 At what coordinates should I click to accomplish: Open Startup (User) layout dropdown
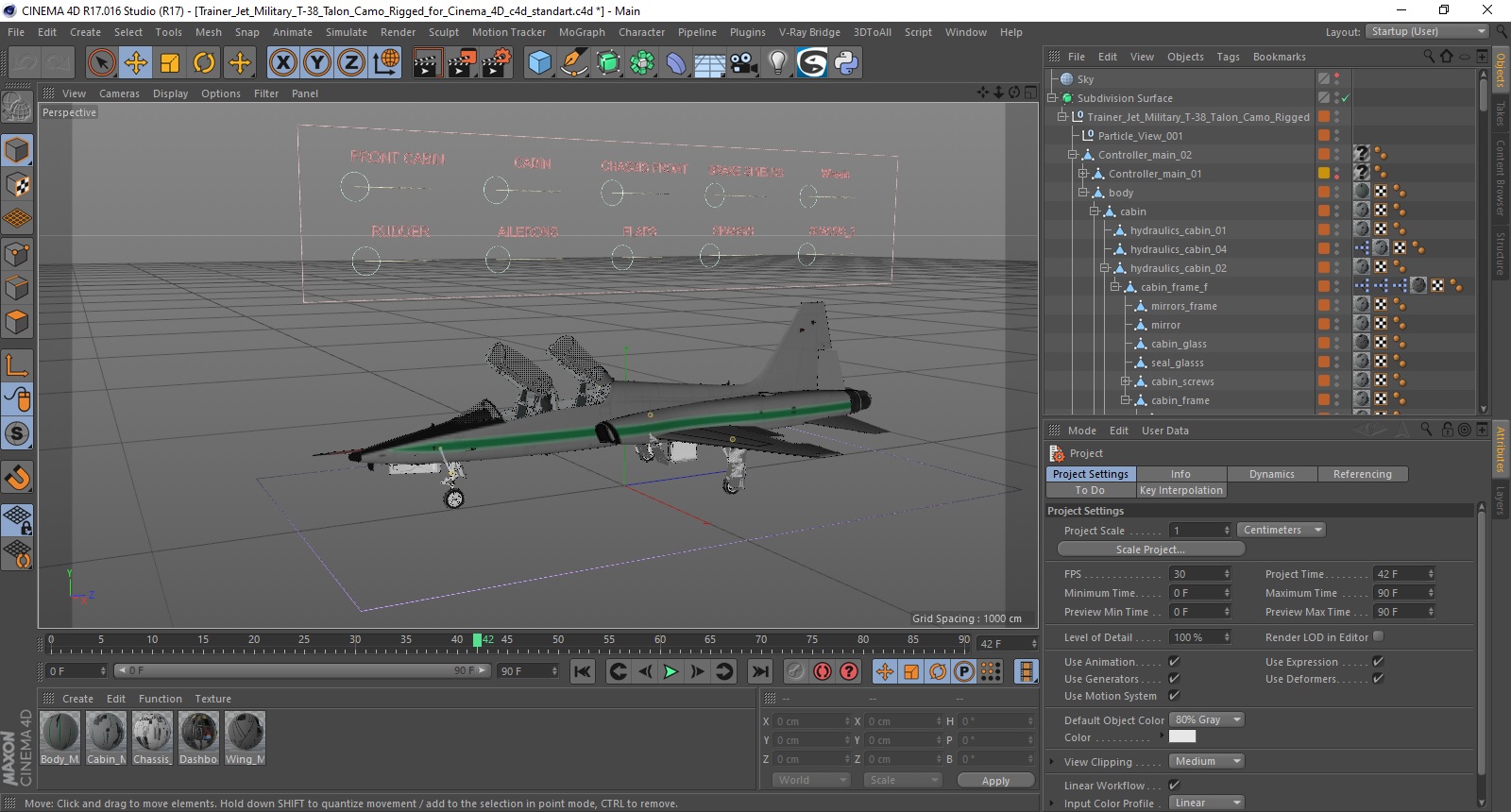(x=1427, y=31)
